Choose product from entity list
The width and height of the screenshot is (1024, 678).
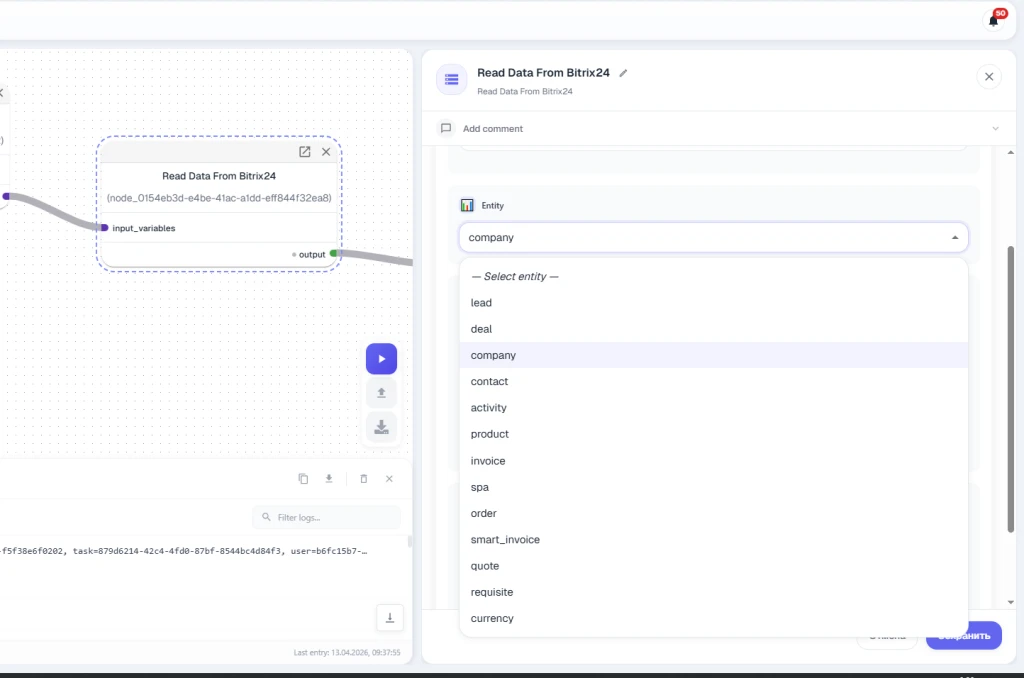(x=713, y=434)
